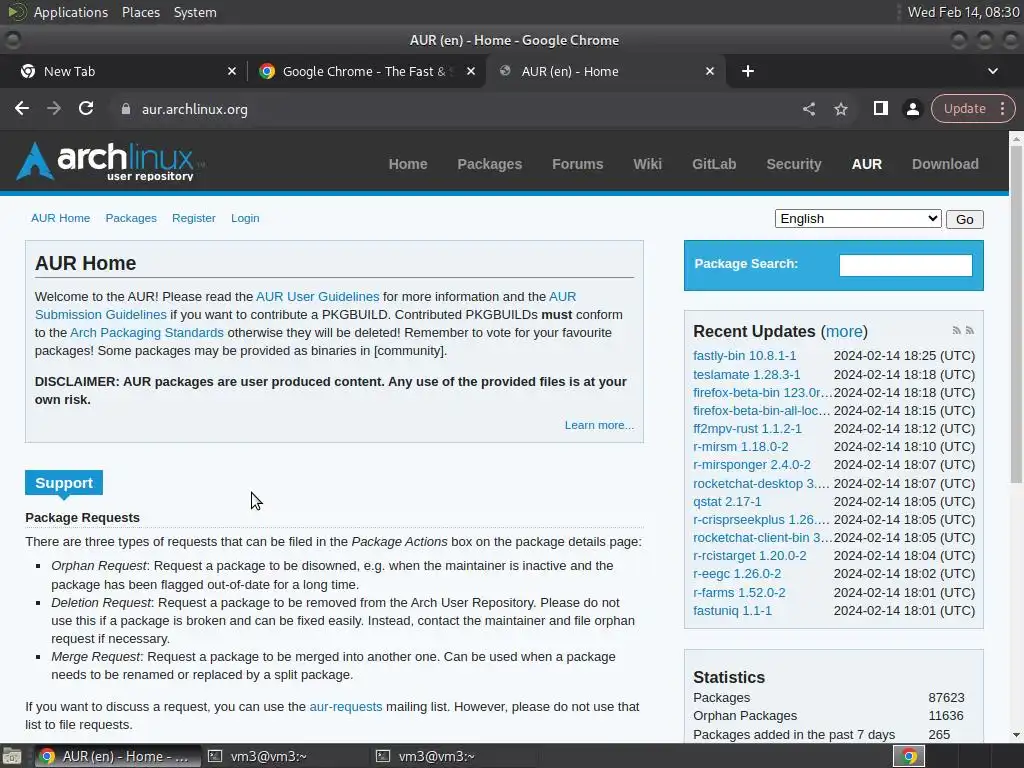Image resolution: width=1024 pixels, height=768 pixels.
Task: Open the Chrome profile avatar icon
Action: point(912,109)
